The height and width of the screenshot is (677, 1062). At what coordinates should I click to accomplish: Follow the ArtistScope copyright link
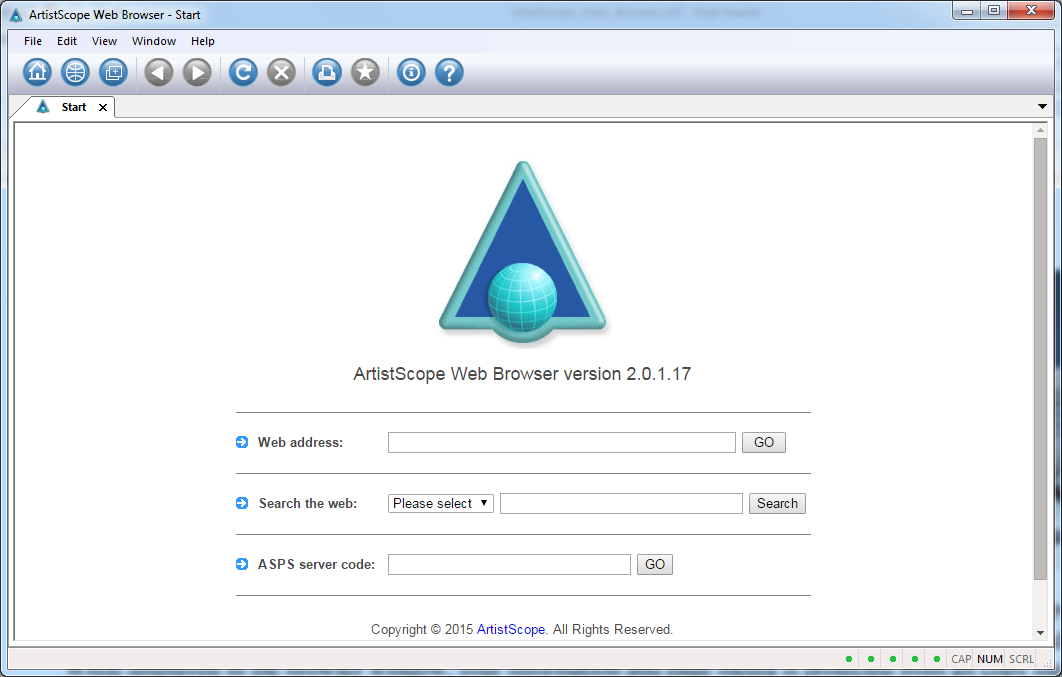click(x=510, y=629)
